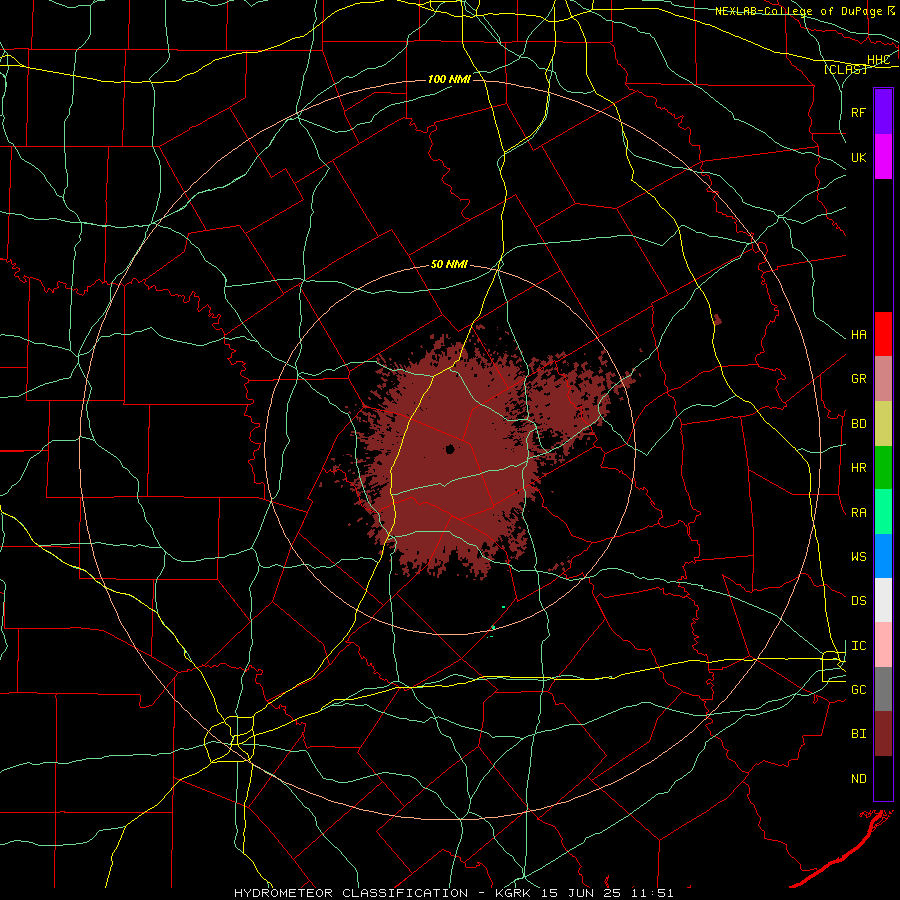Click the IC legend label

[x=858, y=646]
